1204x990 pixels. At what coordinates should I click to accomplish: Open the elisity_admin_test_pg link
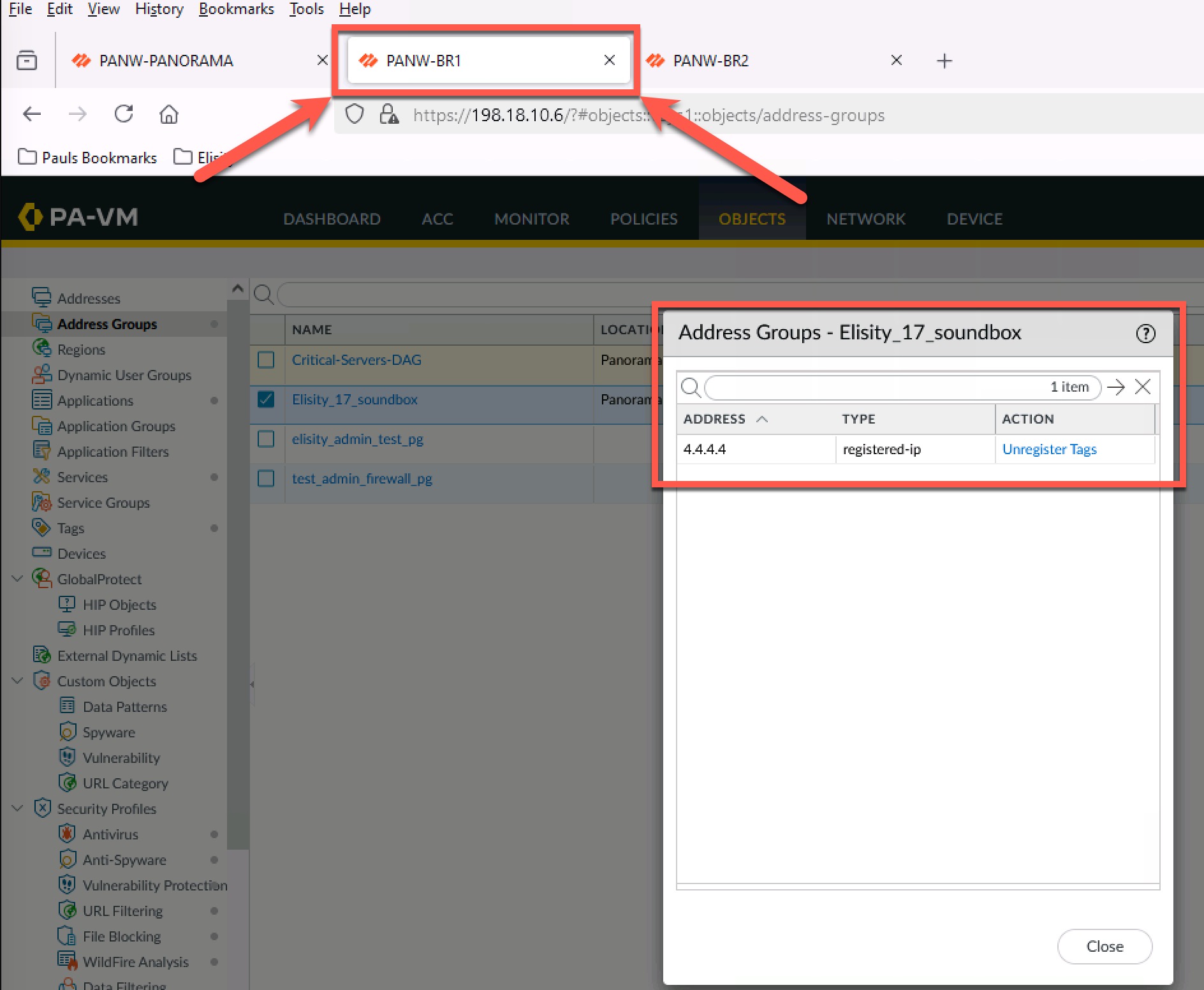(358, 439)
